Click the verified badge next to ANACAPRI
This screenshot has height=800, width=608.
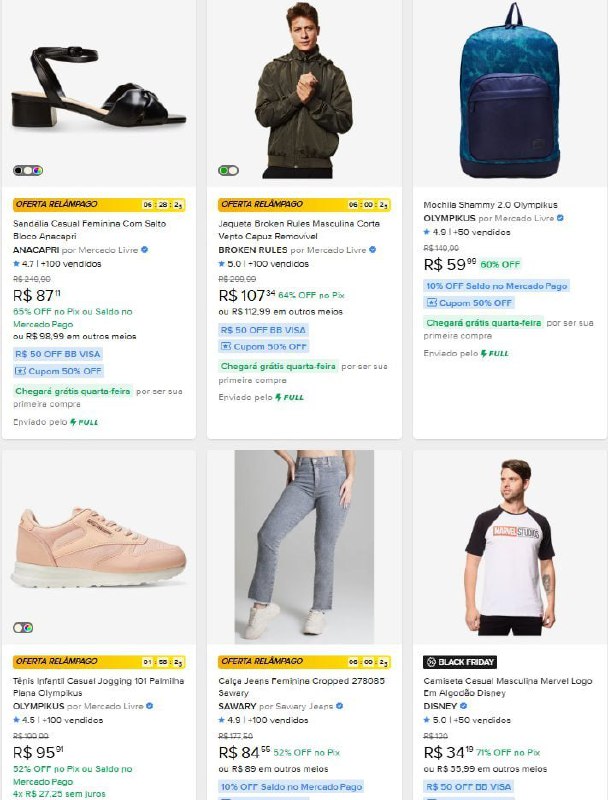(x=146, y=249)
